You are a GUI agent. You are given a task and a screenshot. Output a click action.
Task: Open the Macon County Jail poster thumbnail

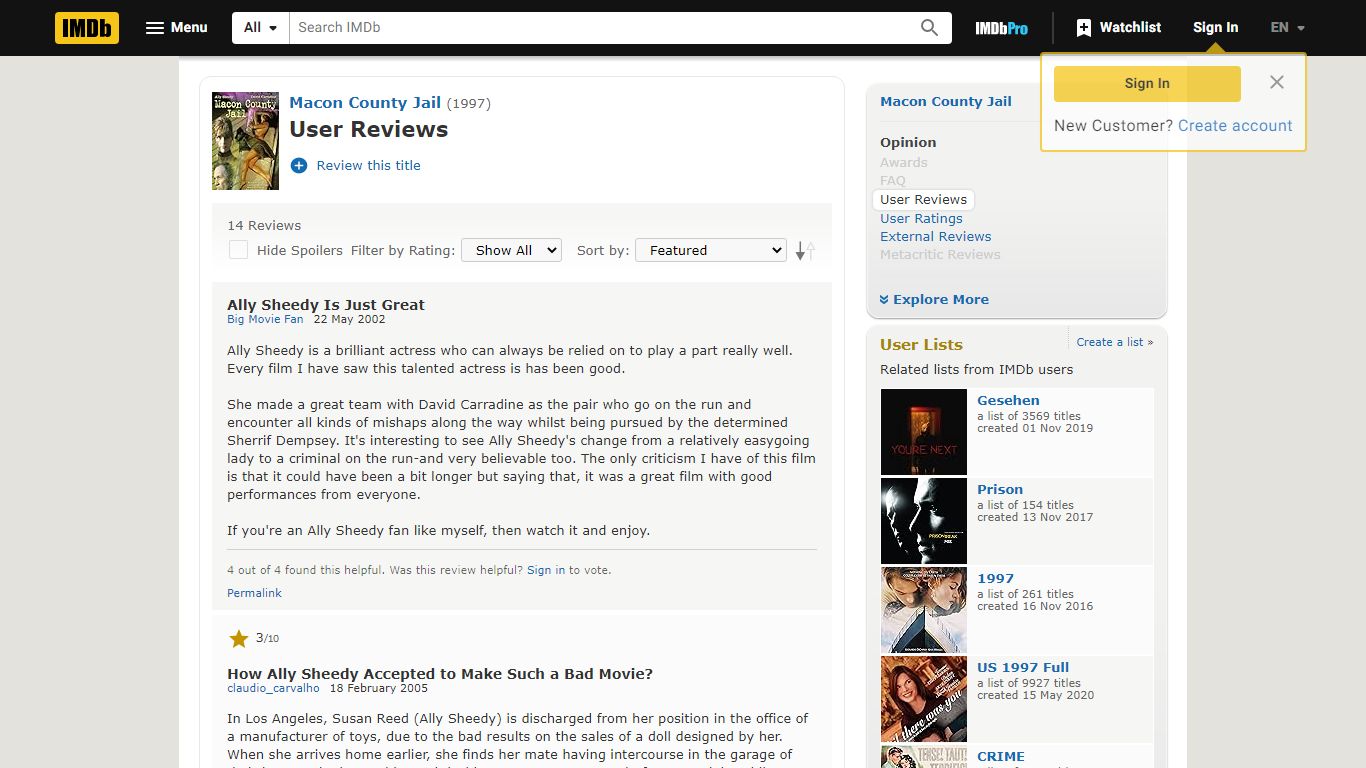click(x=245, y=141)
